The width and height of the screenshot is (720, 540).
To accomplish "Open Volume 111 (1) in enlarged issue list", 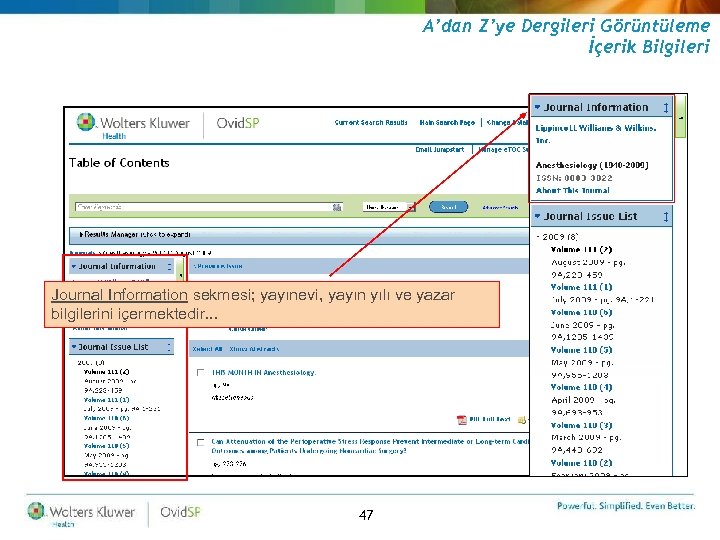I will click(581, 287).
